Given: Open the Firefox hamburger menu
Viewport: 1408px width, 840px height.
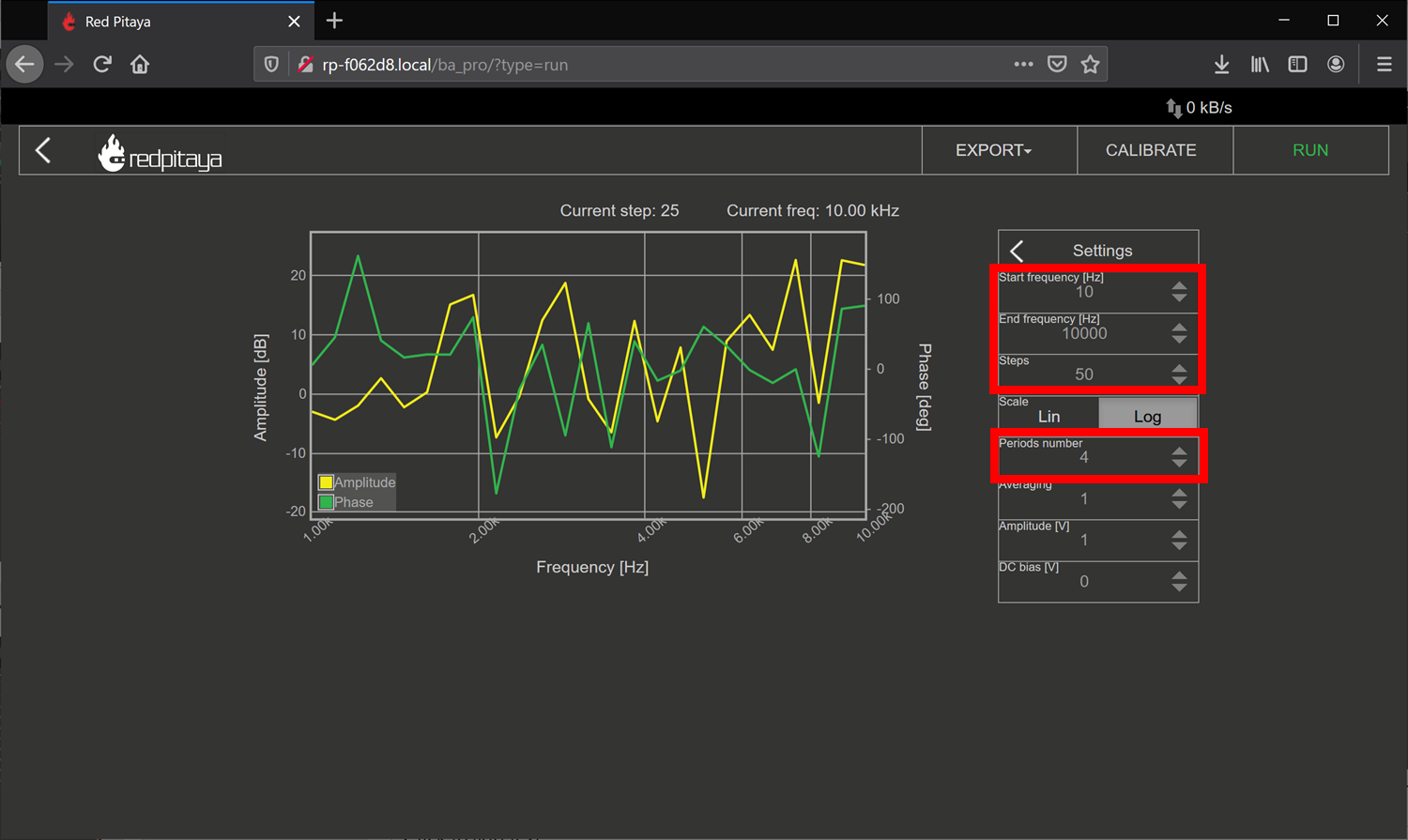Looking at the screenshot, I should point(1384,64).
